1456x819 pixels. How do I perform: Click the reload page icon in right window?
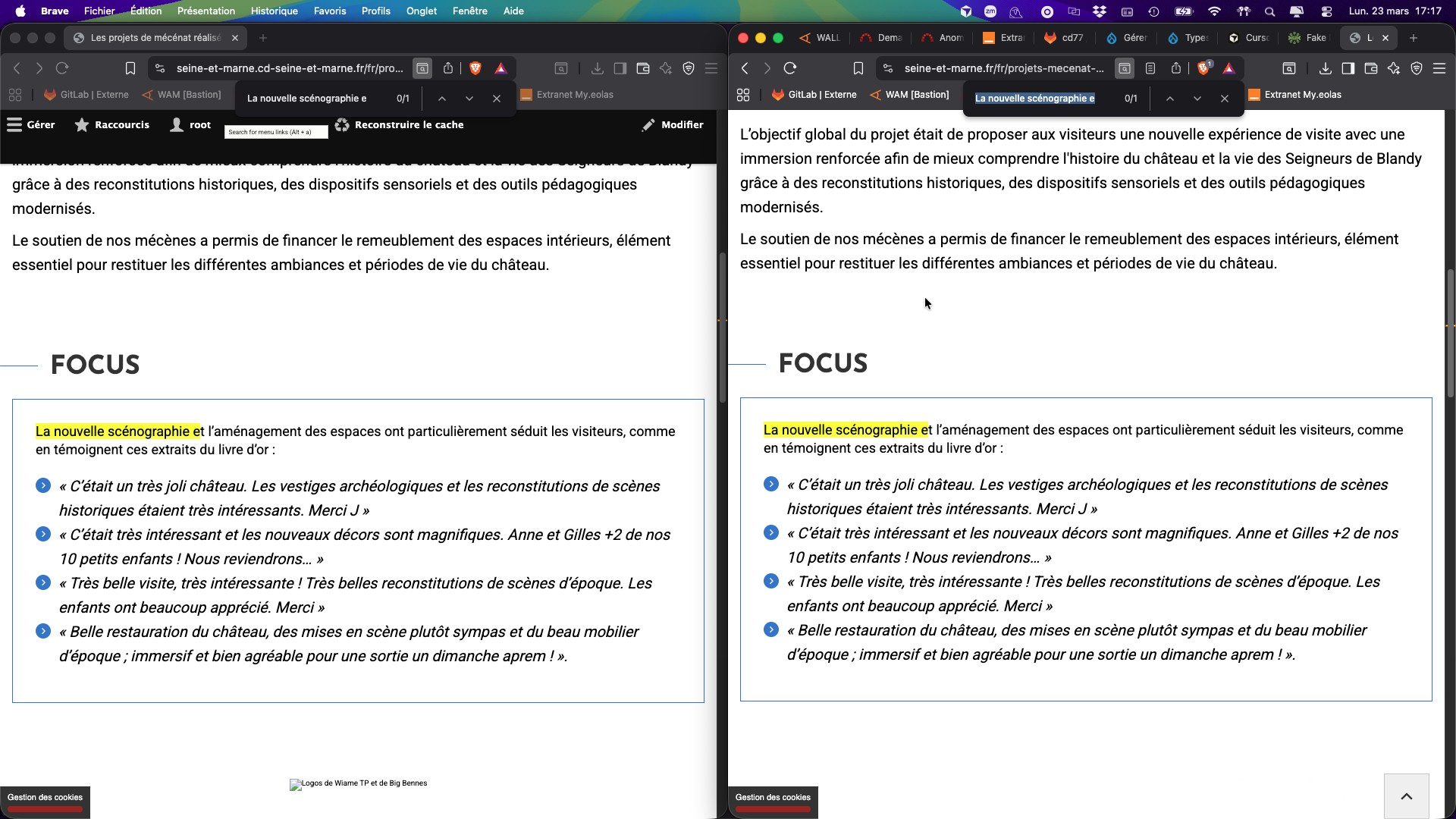pyautogui.click(x=790, y=68)
